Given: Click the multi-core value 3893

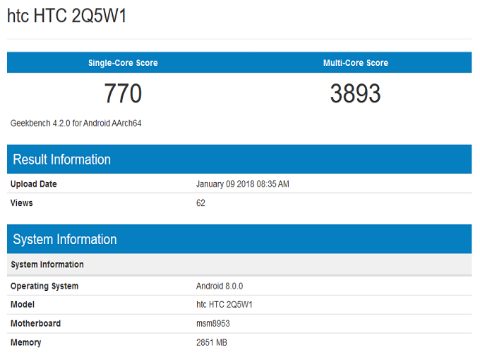Looking at the screenshot, I should tap(355, 94).
